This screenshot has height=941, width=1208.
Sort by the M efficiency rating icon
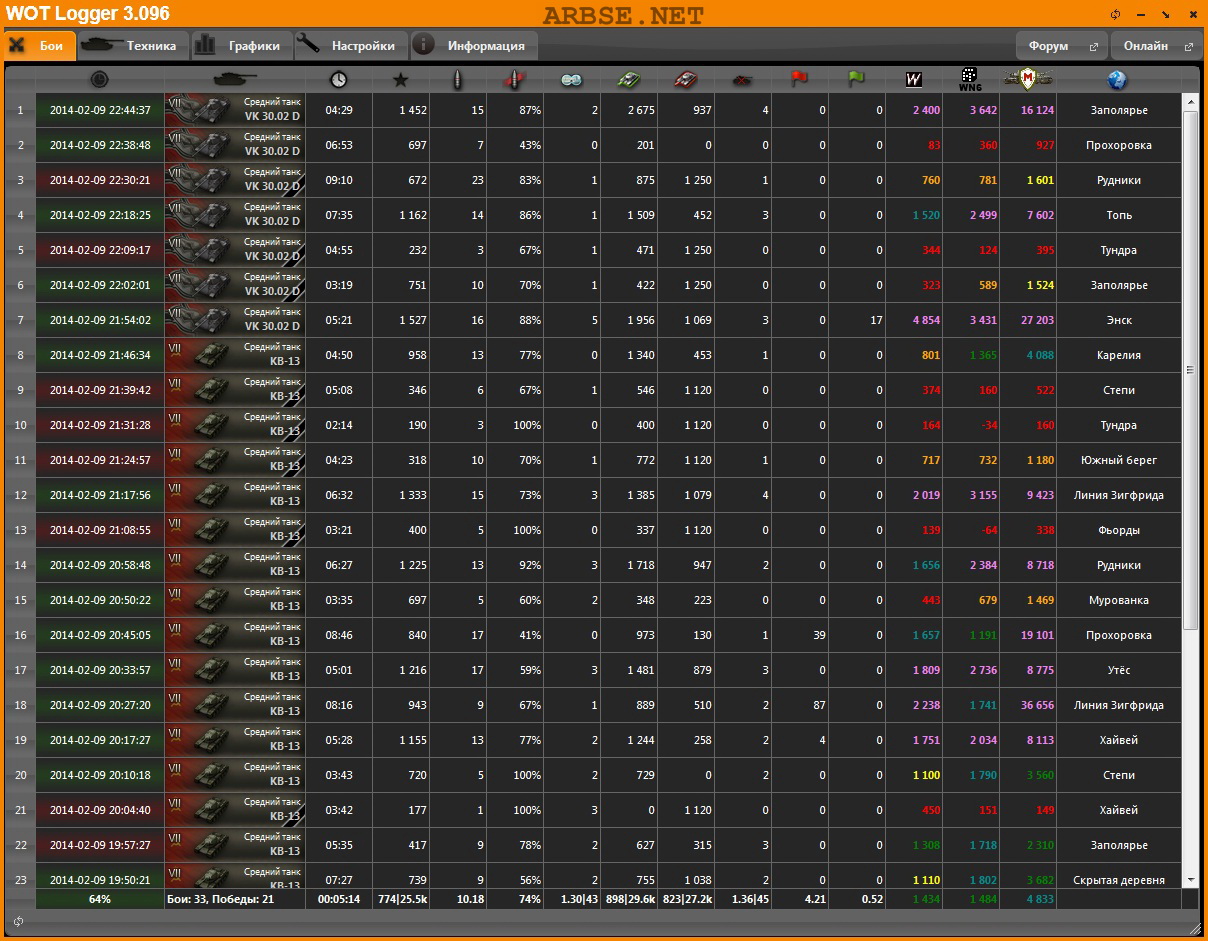click(x=1027, y=79)
